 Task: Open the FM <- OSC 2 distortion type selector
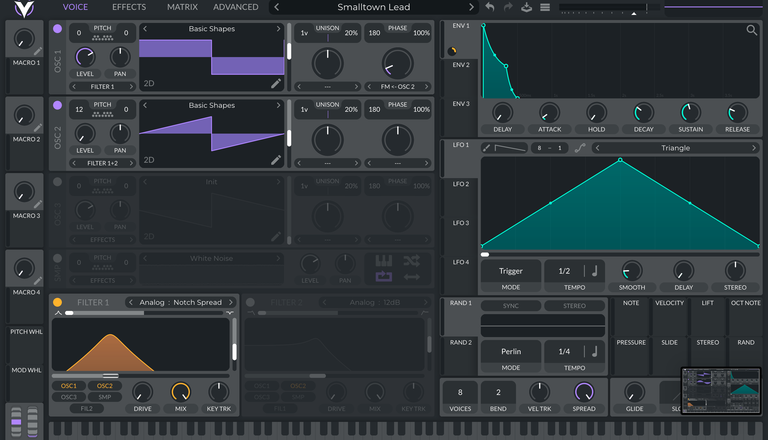point(397,87)
